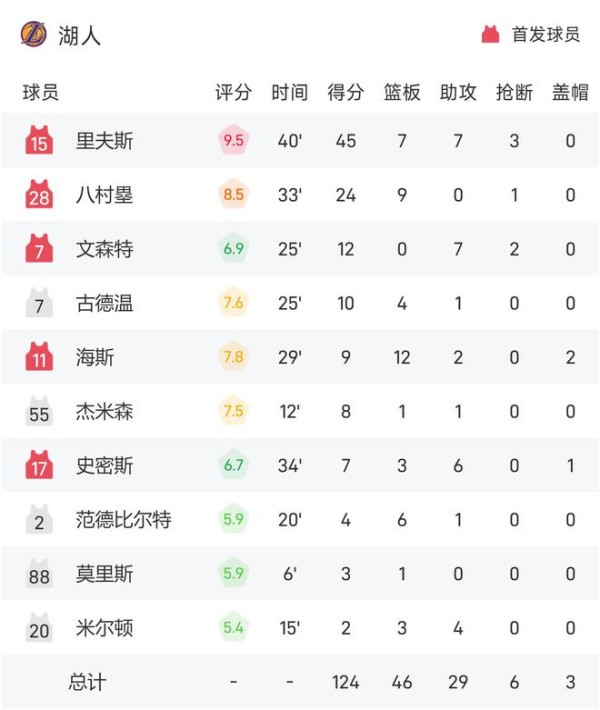Open player 文森特 details
600x710 pixels.
point(104,249)
